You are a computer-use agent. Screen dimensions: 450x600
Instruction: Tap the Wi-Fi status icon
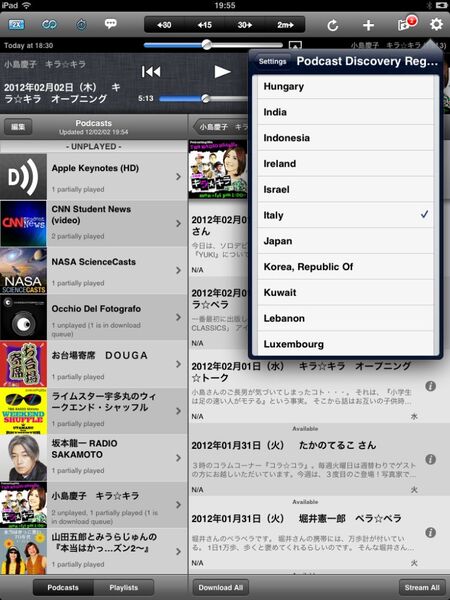tap(26, 5)
